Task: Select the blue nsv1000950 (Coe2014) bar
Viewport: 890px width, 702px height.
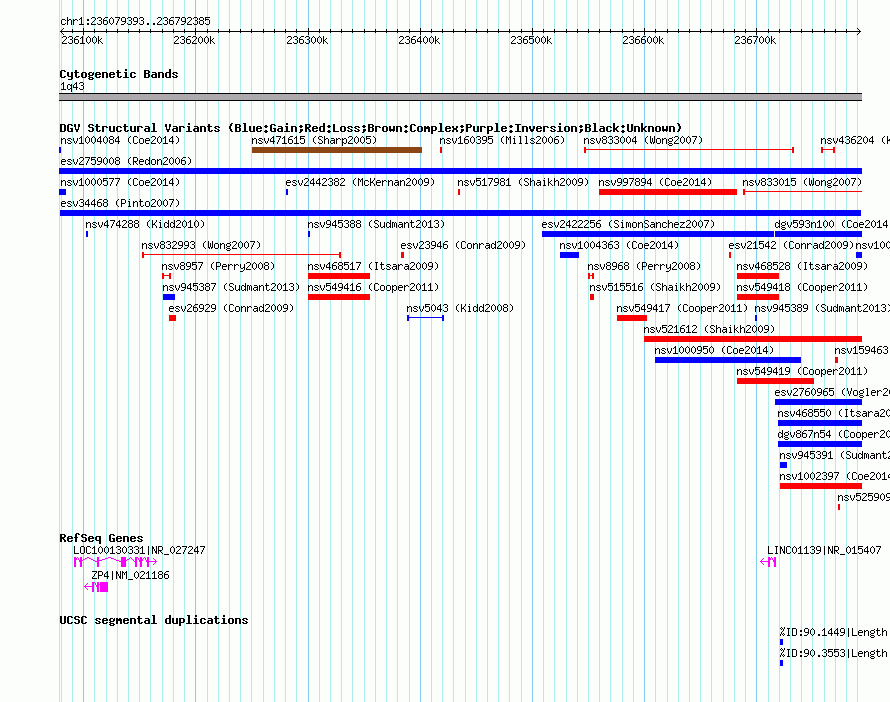Action: (x=728, y=360)
